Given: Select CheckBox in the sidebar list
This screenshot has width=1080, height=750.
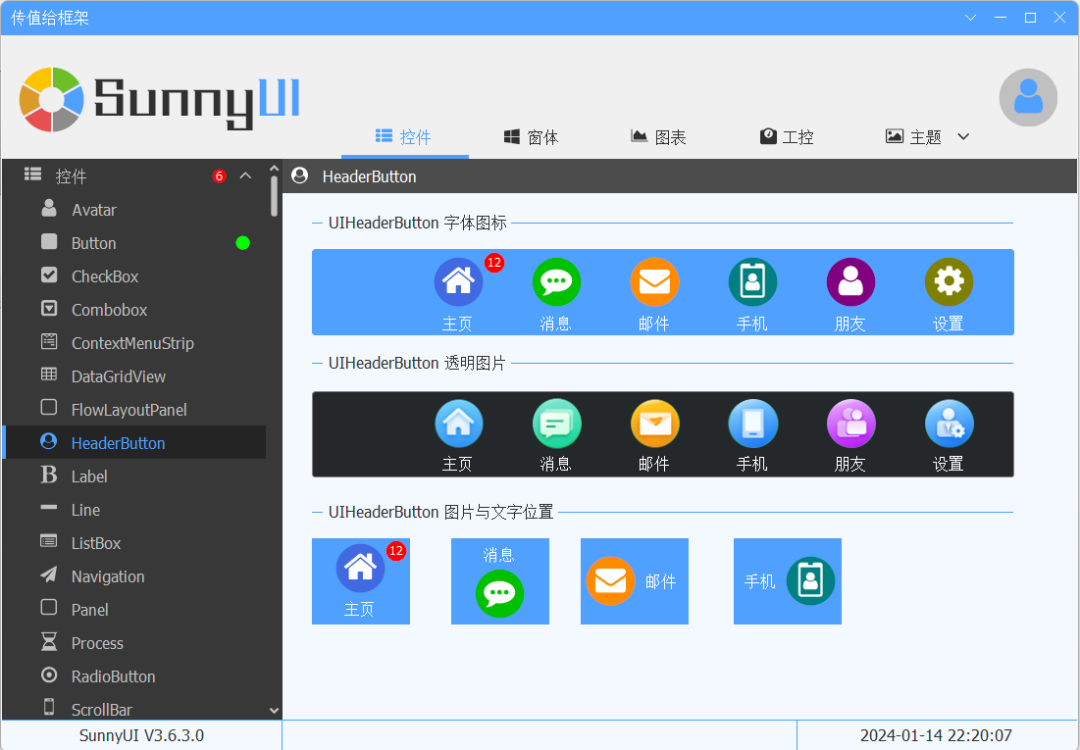Looking at the screenshot, I should 104,276.
